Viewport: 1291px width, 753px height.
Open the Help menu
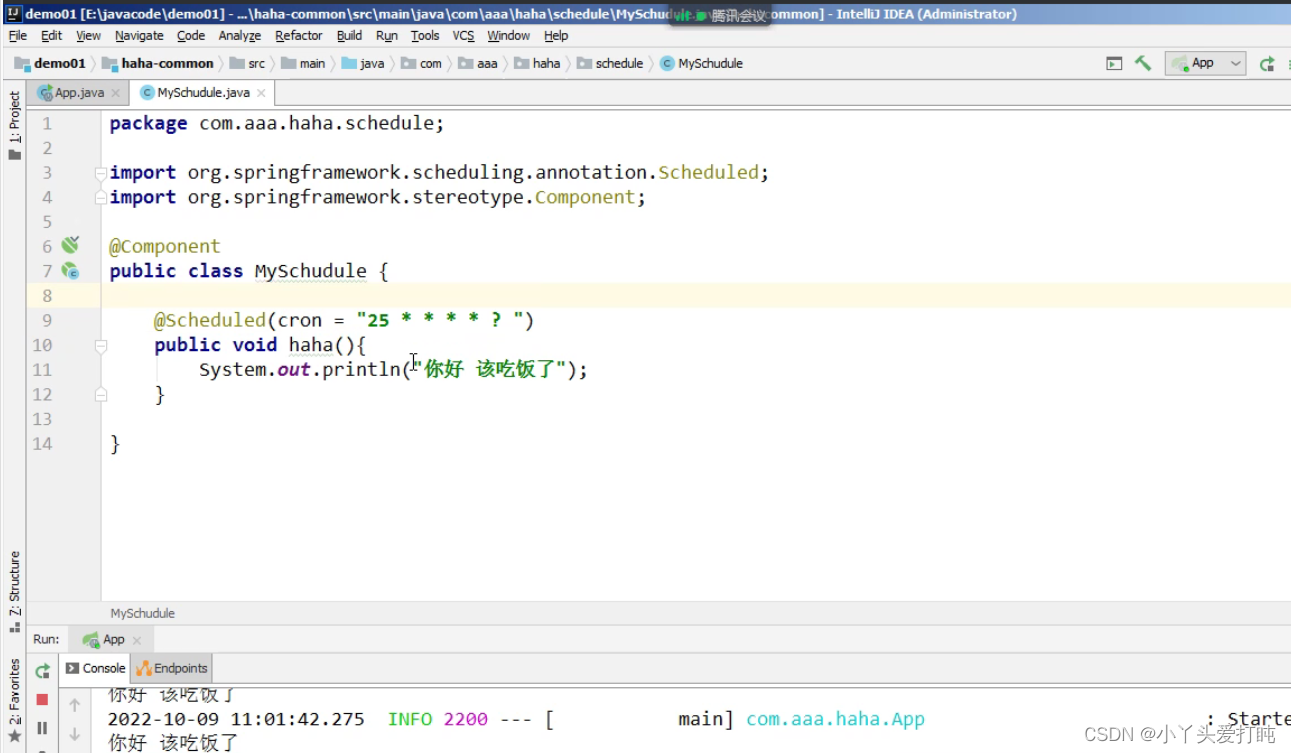556,35
